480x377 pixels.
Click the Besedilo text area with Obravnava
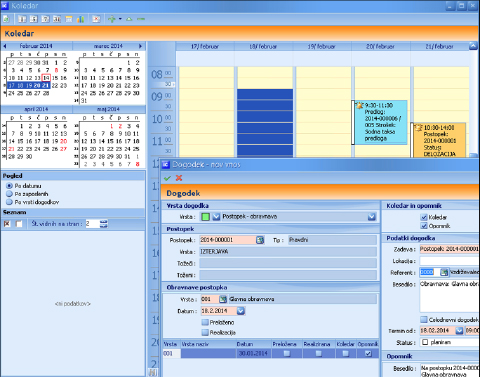449,296
